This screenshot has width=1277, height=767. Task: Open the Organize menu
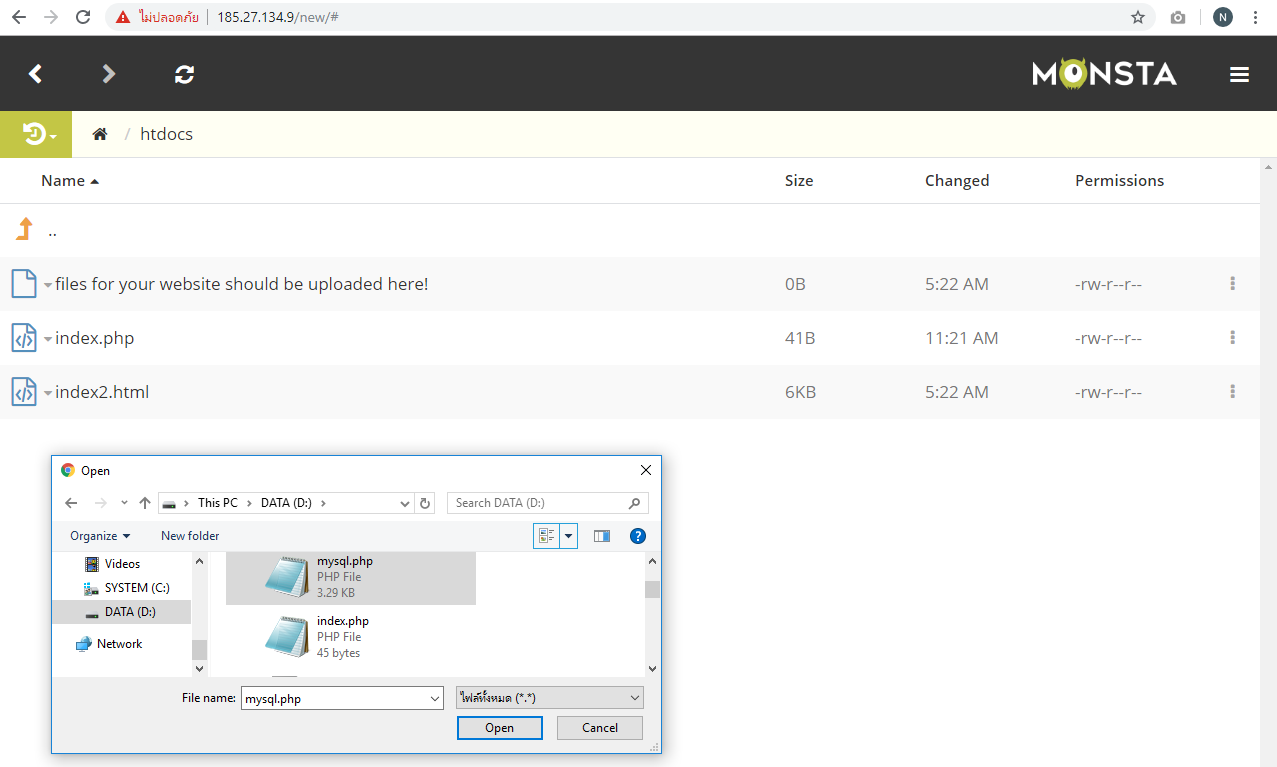pyautogui.click(x=100, y=536)
